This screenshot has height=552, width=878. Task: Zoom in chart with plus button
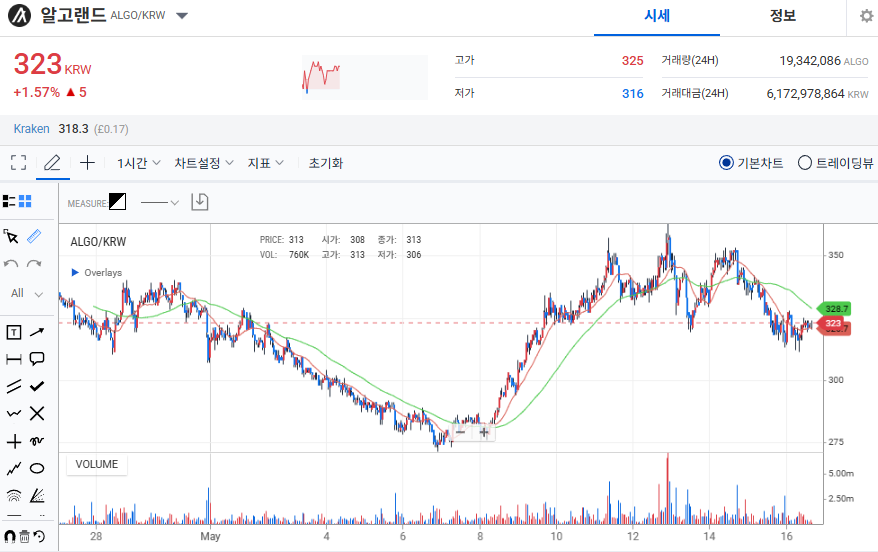(484, 432)
